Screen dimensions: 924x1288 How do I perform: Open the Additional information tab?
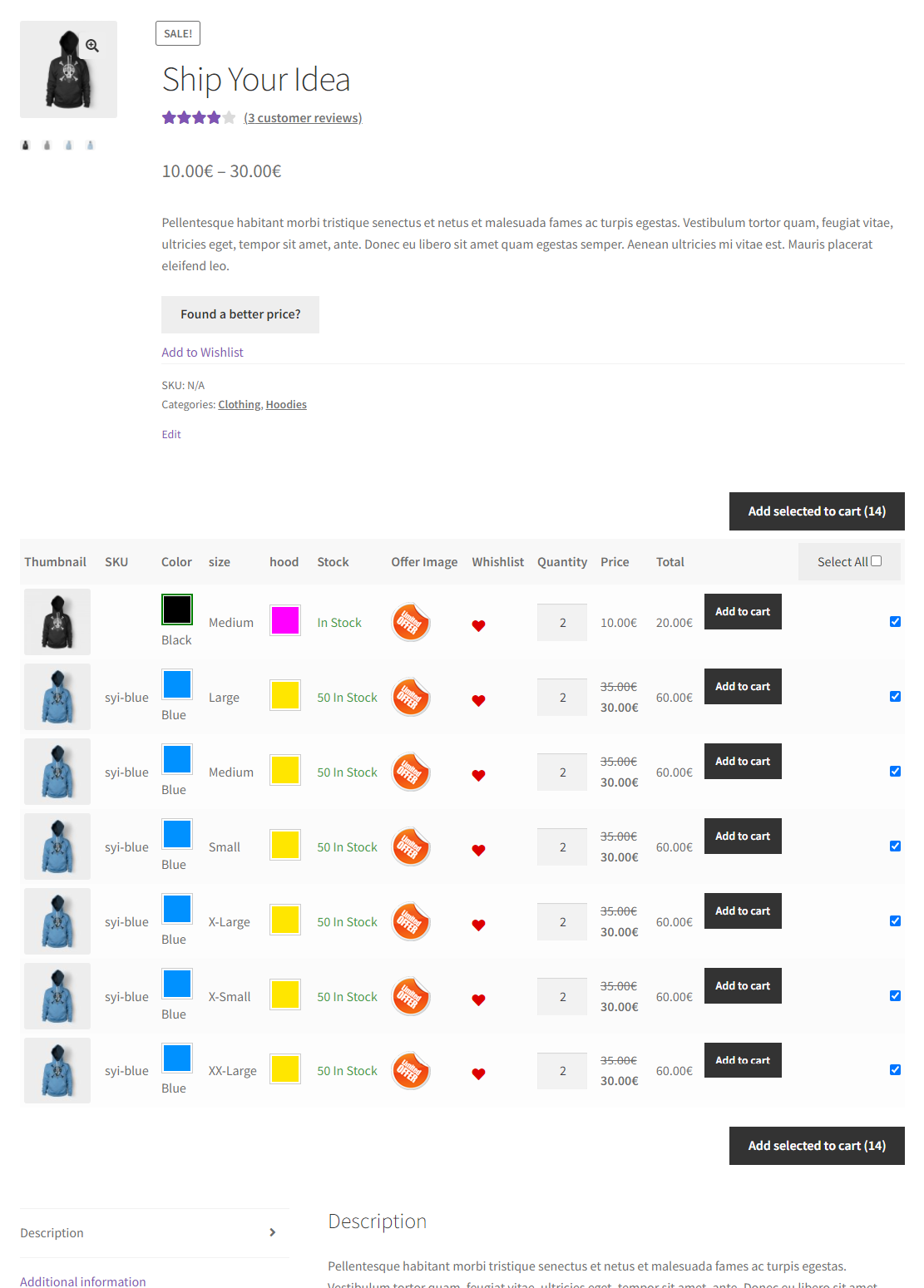coord(83,1281)
